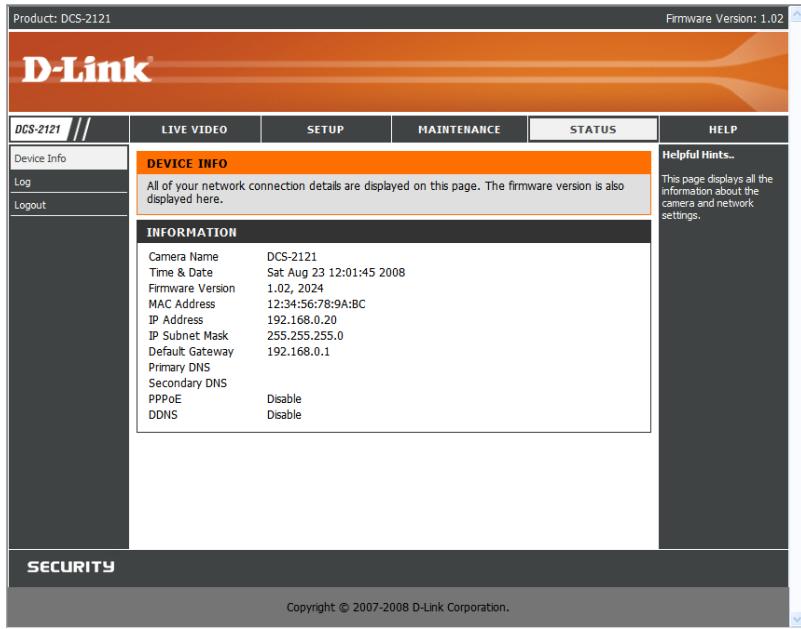Select Device Info in the sidebar

coord(68,158)
